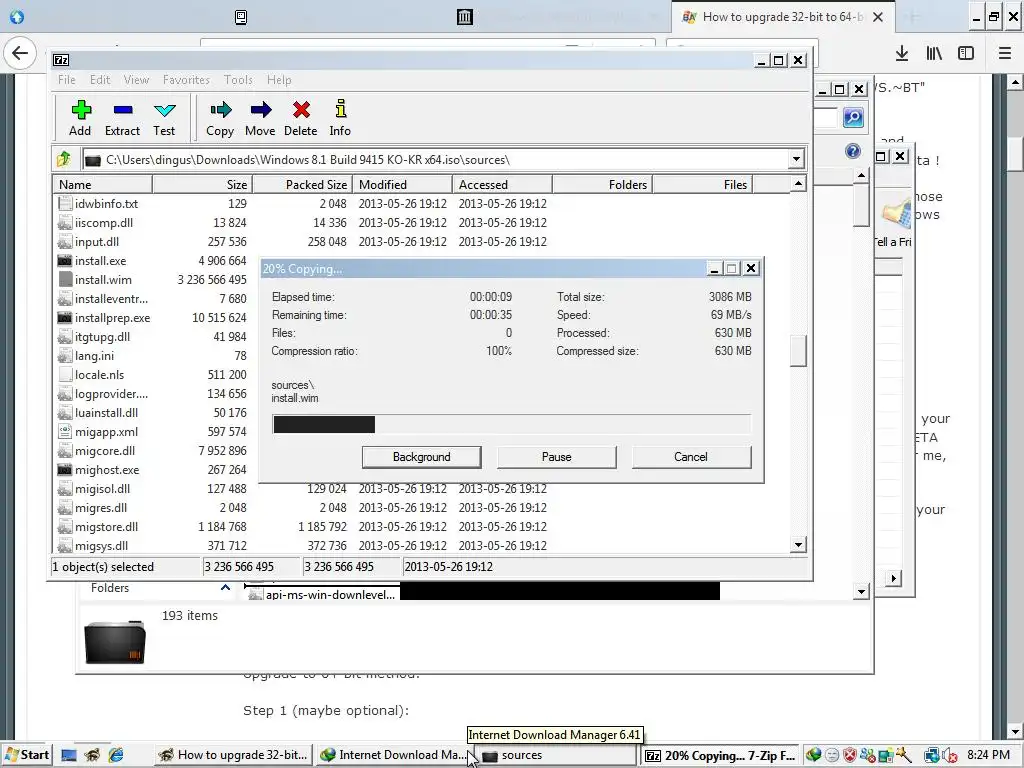
Task: Toggle the browser sidebar icon
Action: click(x=966, y=53)
